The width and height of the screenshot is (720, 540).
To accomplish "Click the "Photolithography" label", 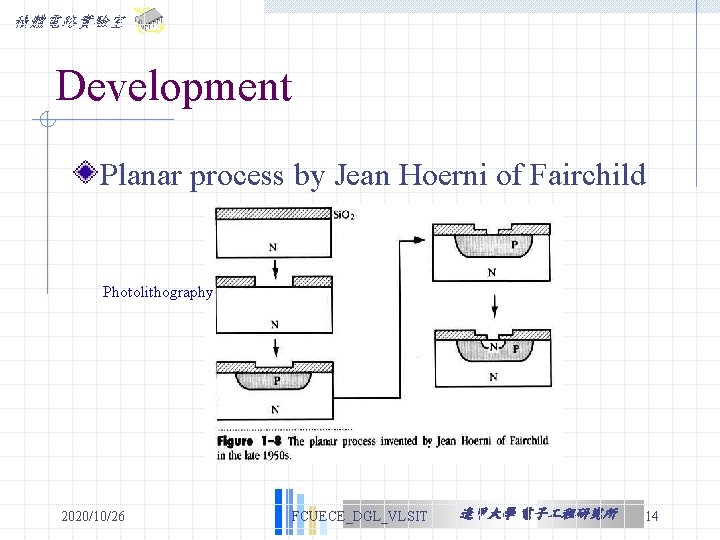I will point(158,292).
